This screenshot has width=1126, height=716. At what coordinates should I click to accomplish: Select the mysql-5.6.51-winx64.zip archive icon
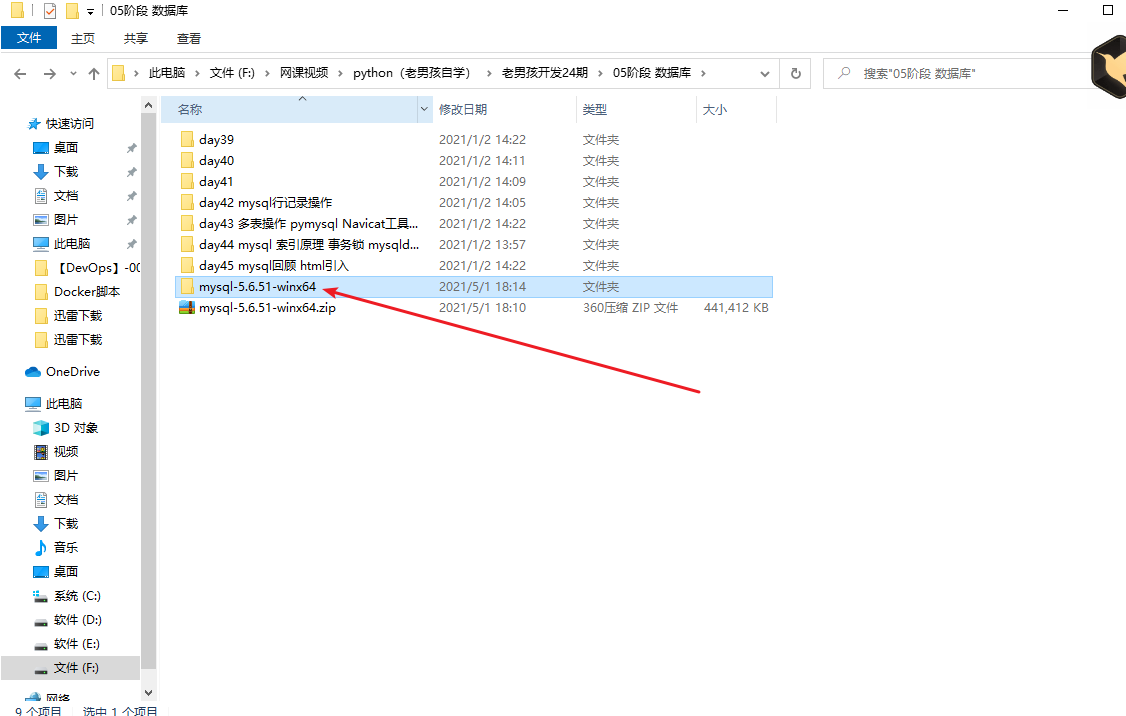coord(187,307)
